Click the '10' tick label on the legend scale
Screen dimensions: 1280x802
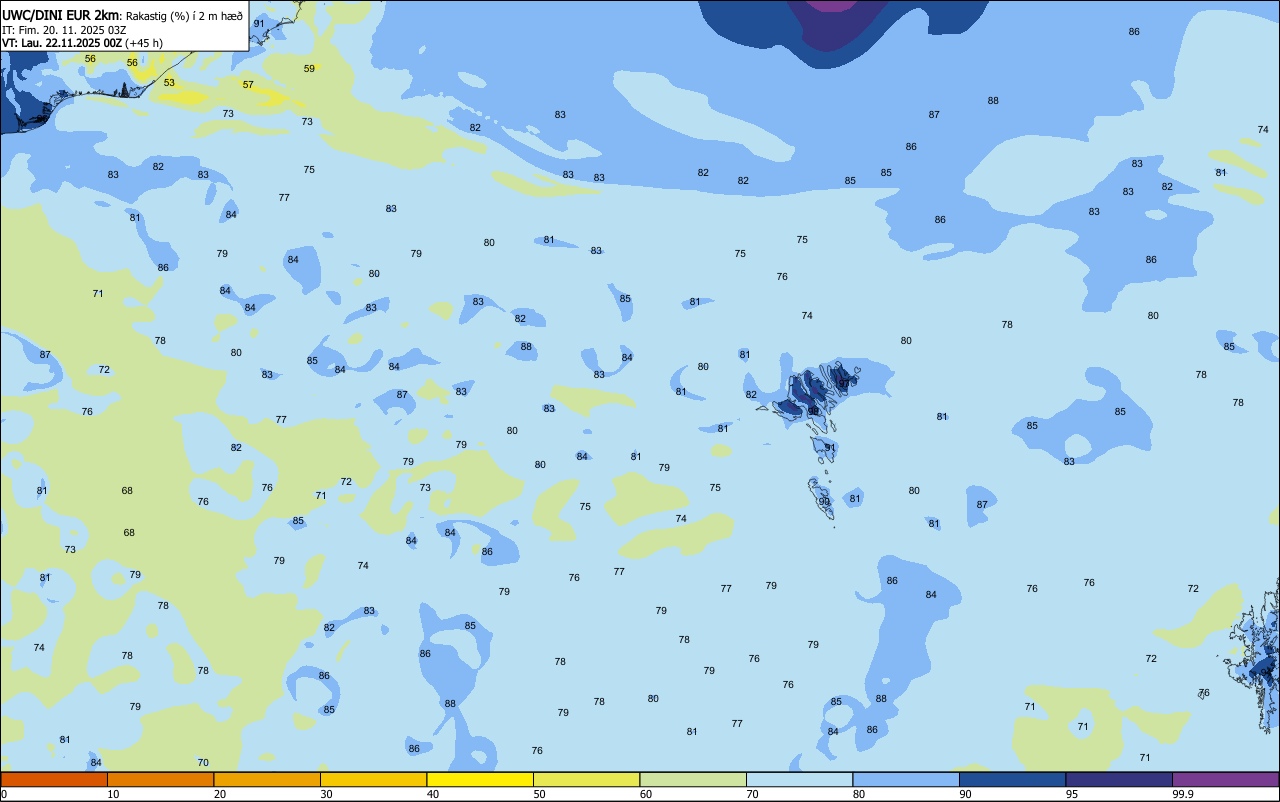click(114, 794)
